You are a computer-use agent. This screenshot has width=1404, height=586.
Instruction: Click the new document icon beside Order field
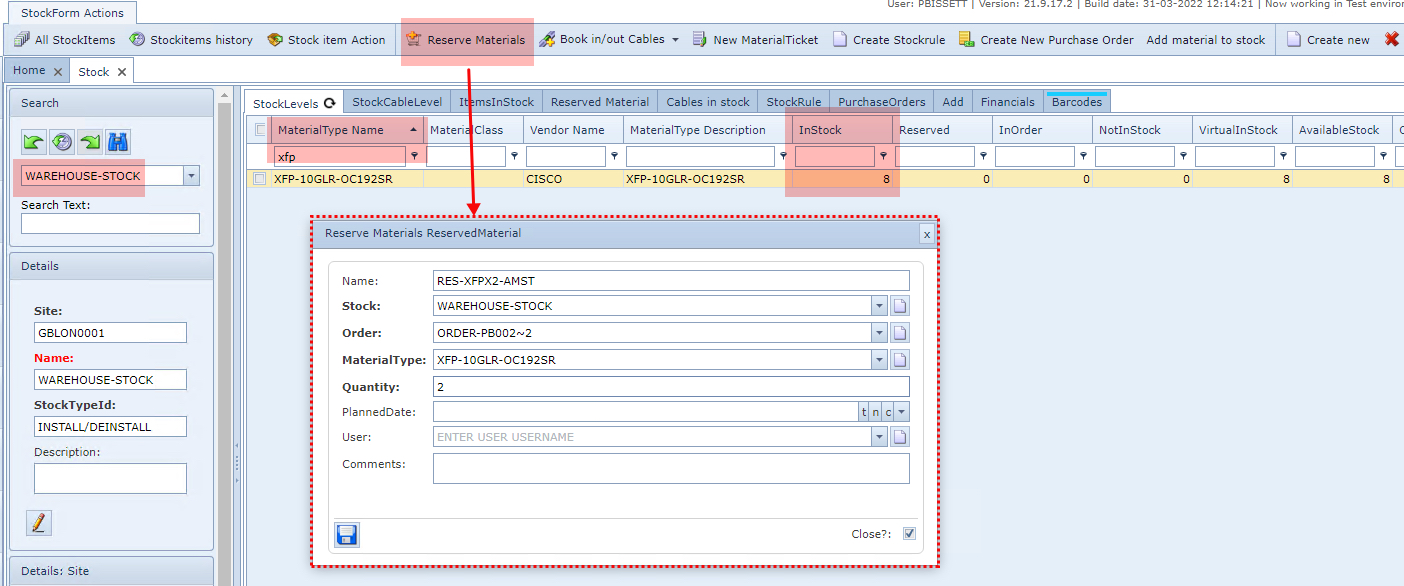[900, 333]
